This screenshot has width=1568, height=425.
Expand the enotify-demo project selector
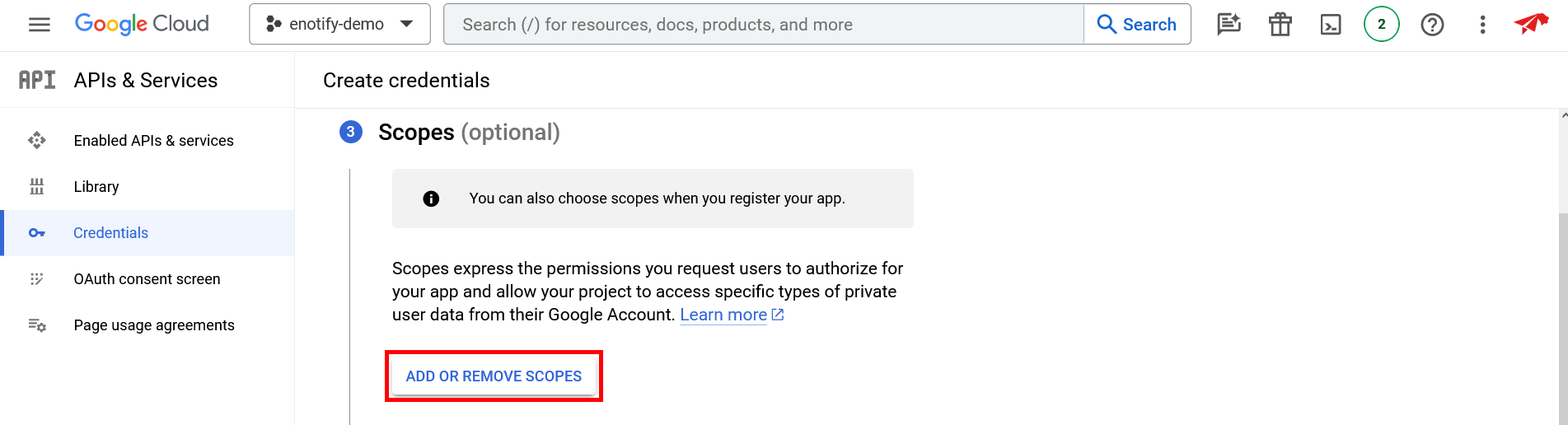click(x=339, y=24)
